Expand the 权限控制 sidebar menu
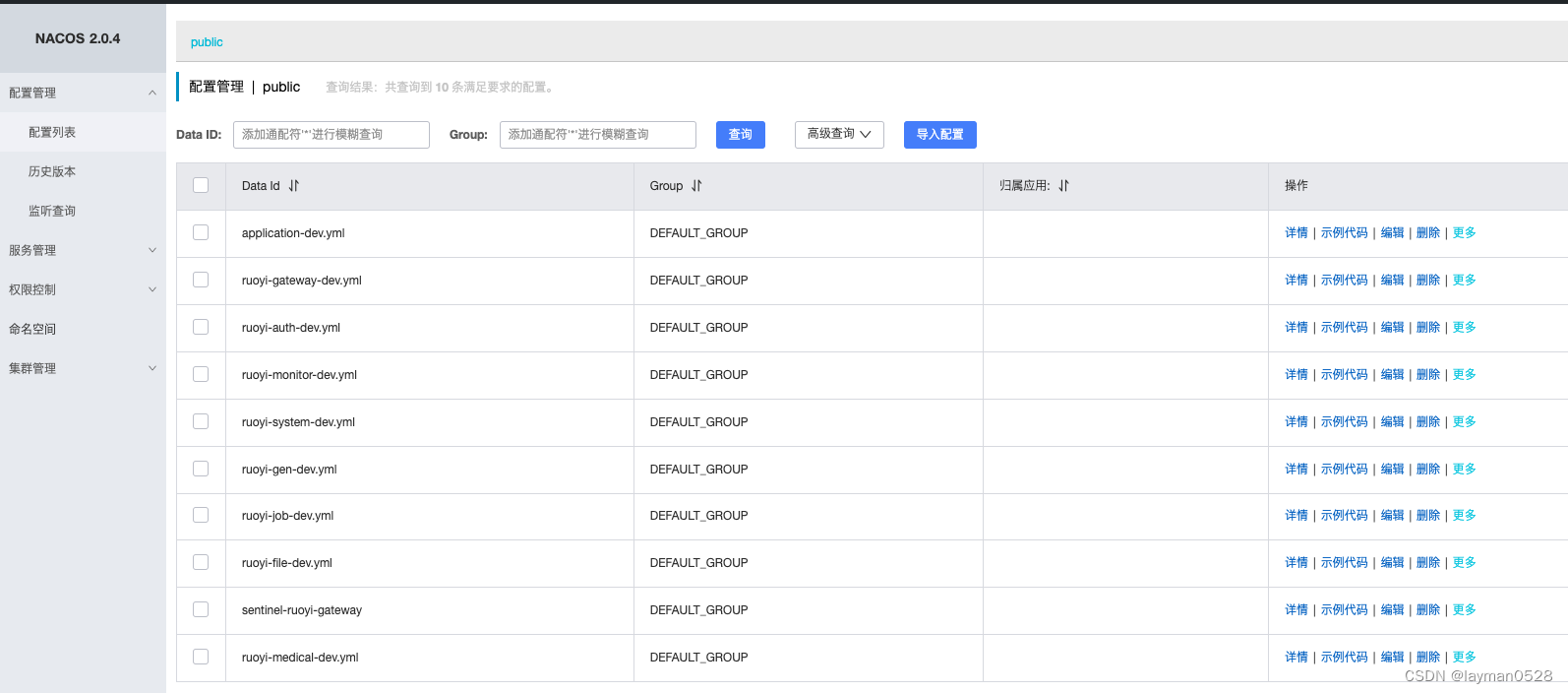This screenshot has width=1568, height=693. coord(83,289)
